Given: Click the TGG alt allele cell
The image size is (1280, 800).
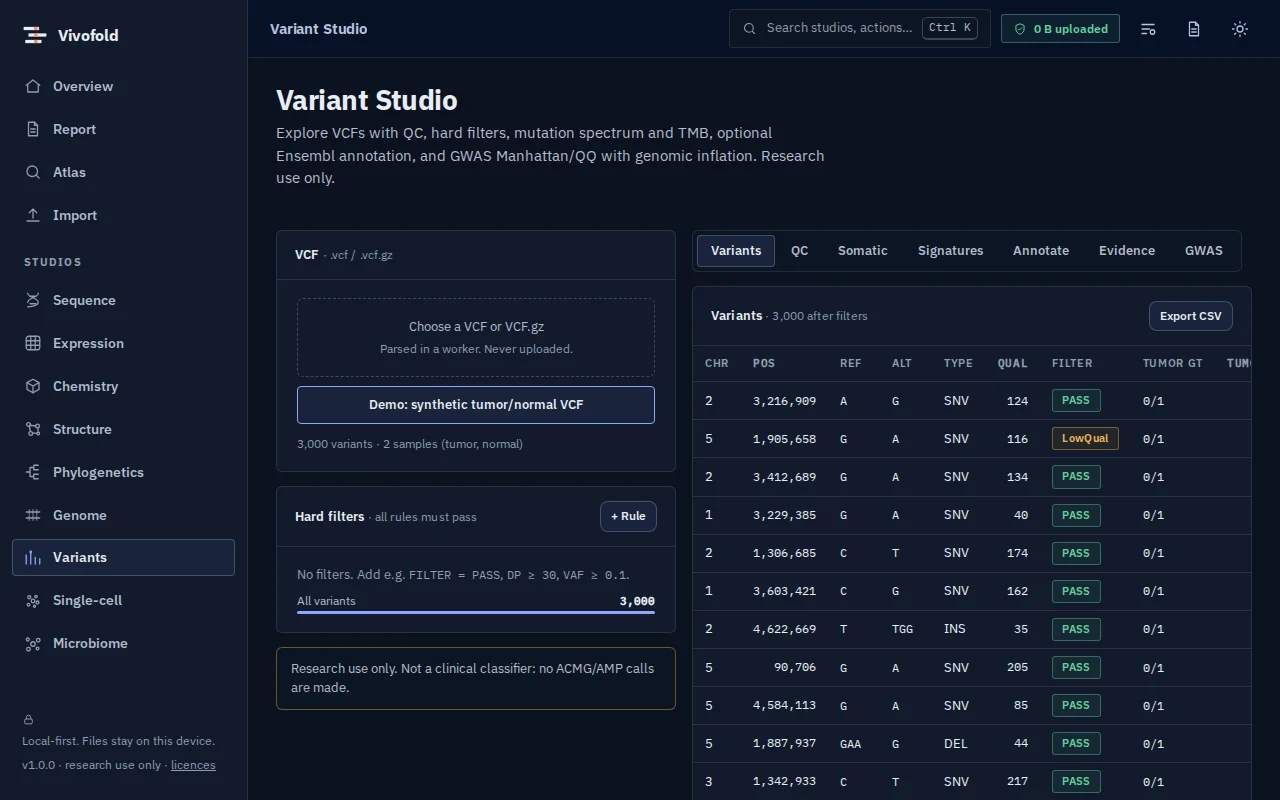Looking at the screenshot, I should tap(902, 629).
